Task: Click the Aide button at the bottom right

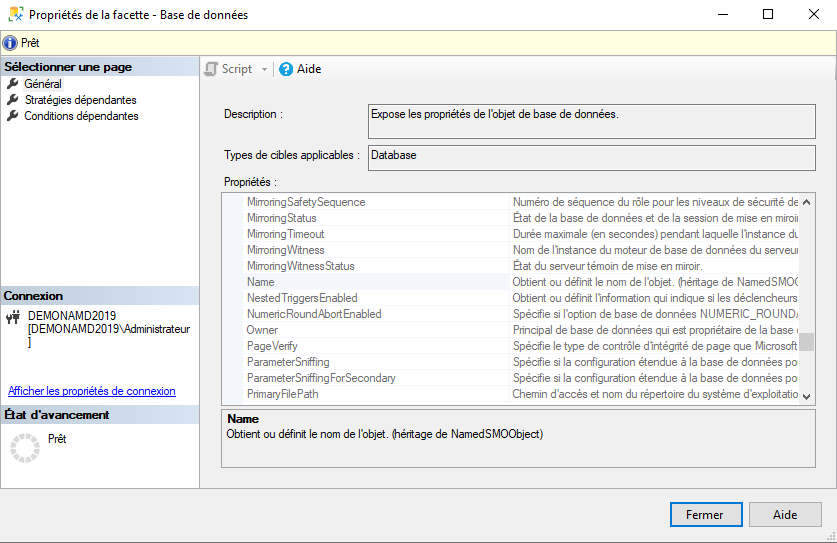Action: click(785, 515)
